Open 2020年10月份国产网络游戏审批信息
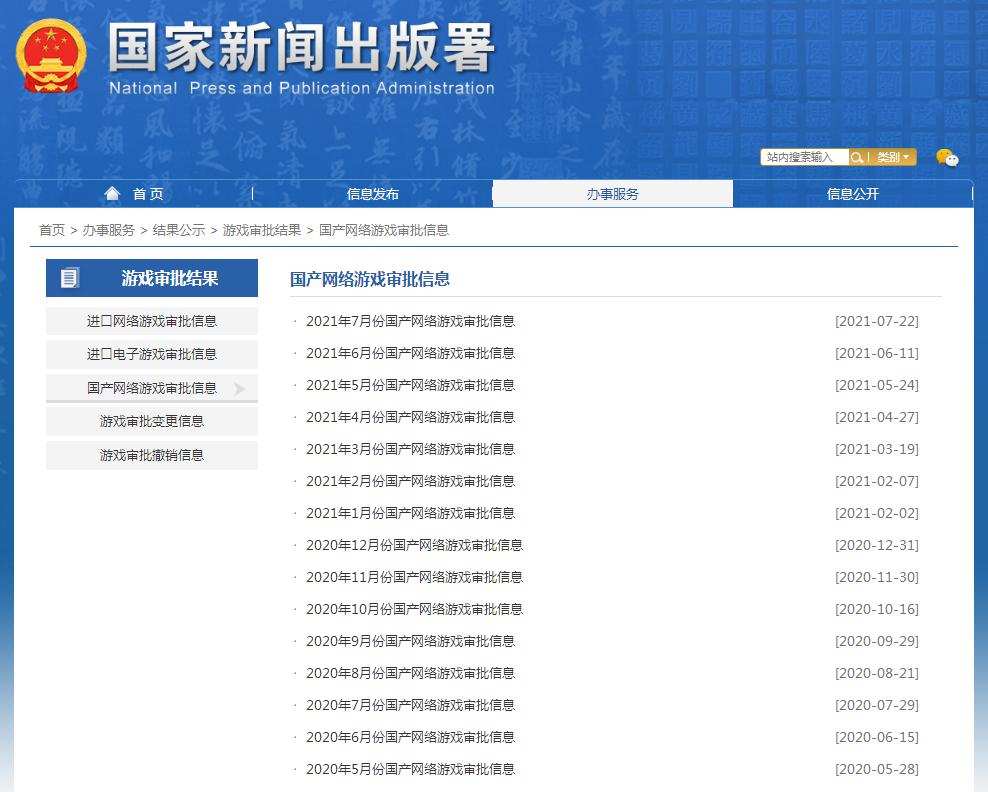This screenshot has height=792, width=988. tap(415, 609)
